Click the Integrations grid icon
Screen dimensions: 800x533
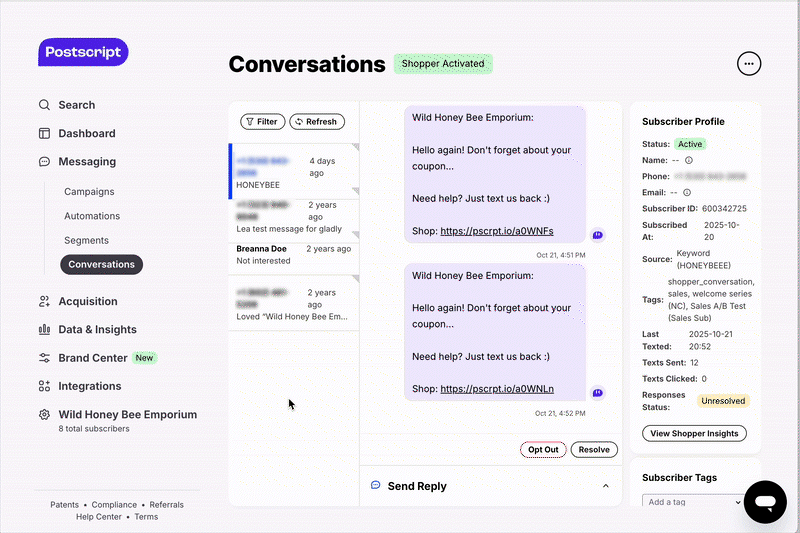[44, 386]
